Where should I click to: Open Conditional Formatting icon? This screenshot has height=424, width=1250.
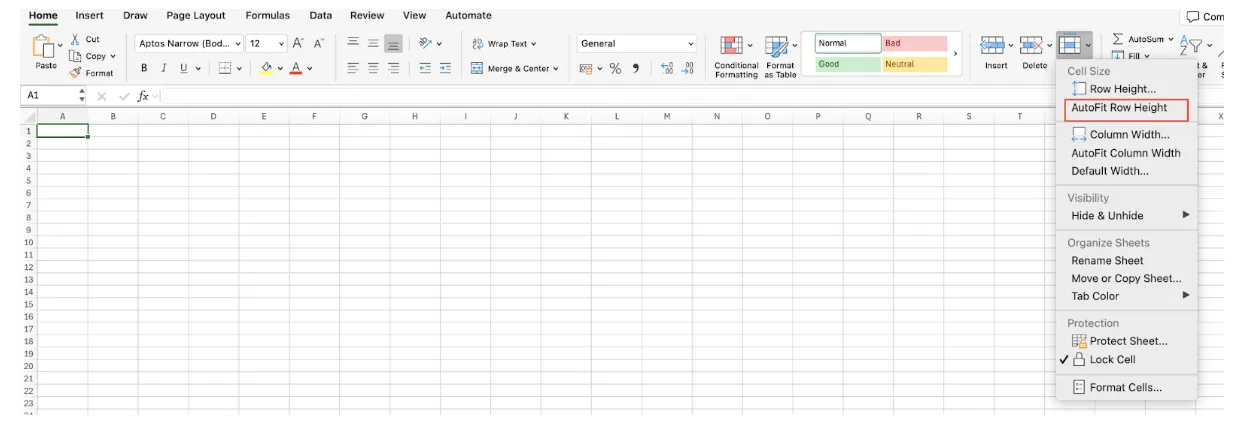tap(732, 46)
